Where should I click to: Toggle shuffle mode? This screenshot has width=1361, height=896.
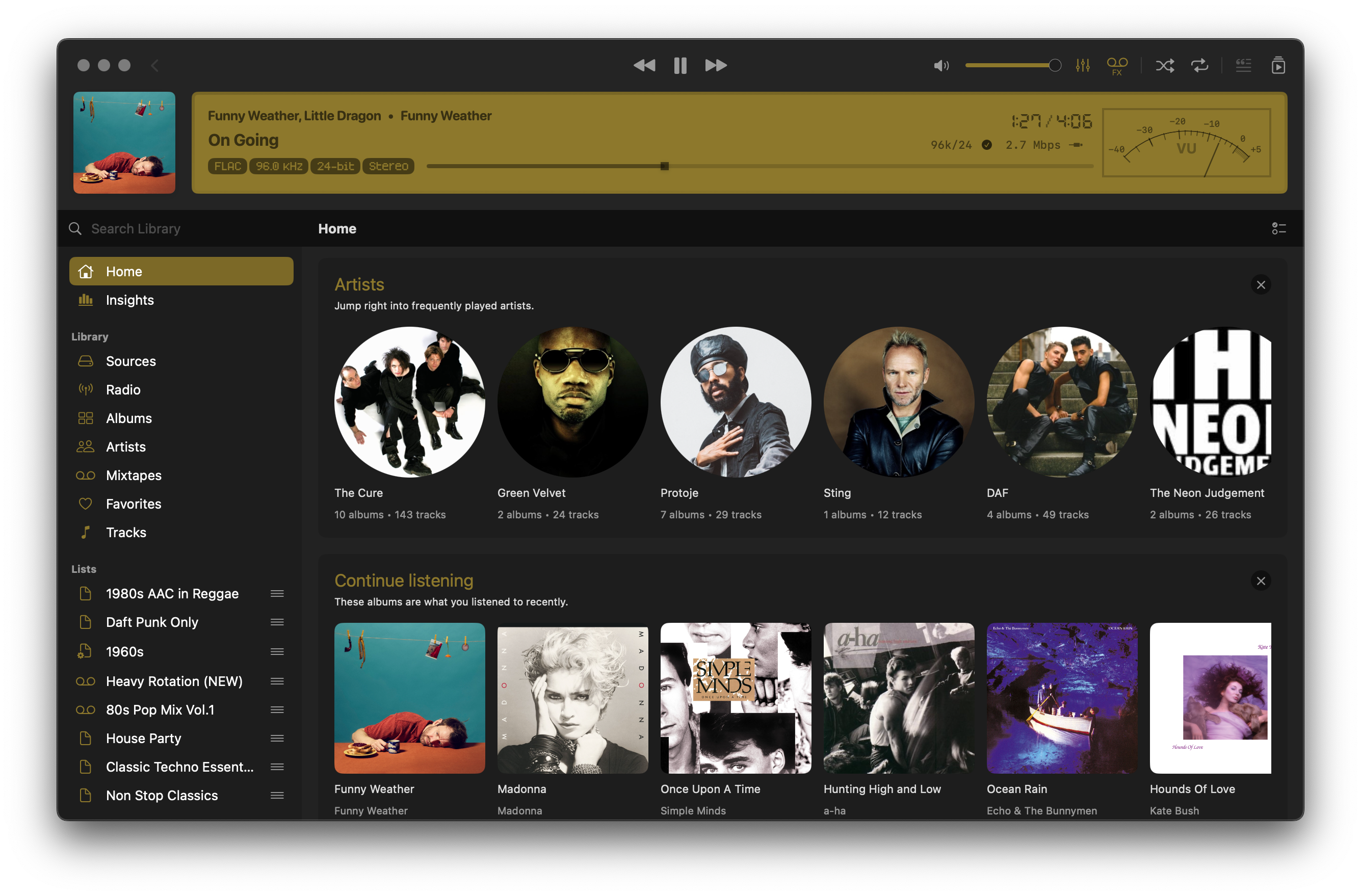(x=1165, y=65)
